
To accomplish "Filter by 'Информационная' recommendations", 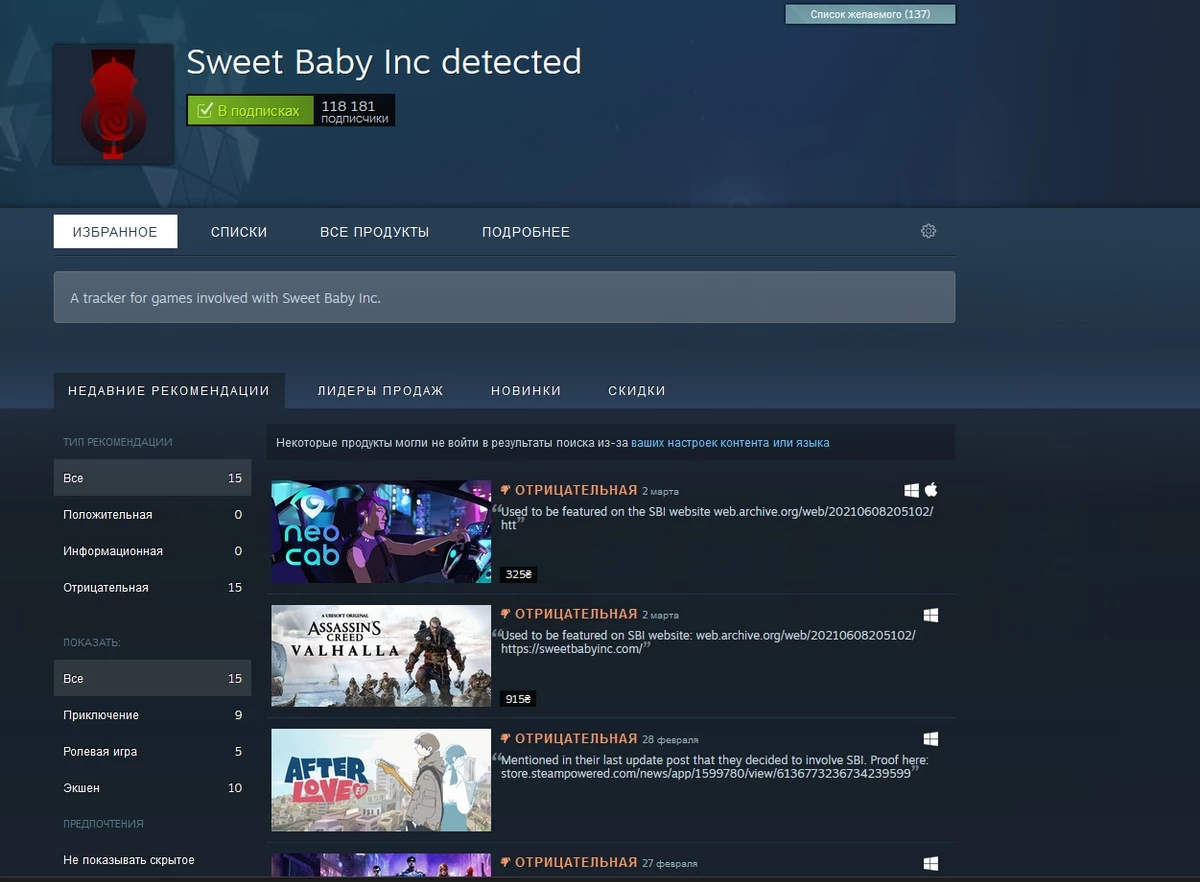I will pos(152,551).
